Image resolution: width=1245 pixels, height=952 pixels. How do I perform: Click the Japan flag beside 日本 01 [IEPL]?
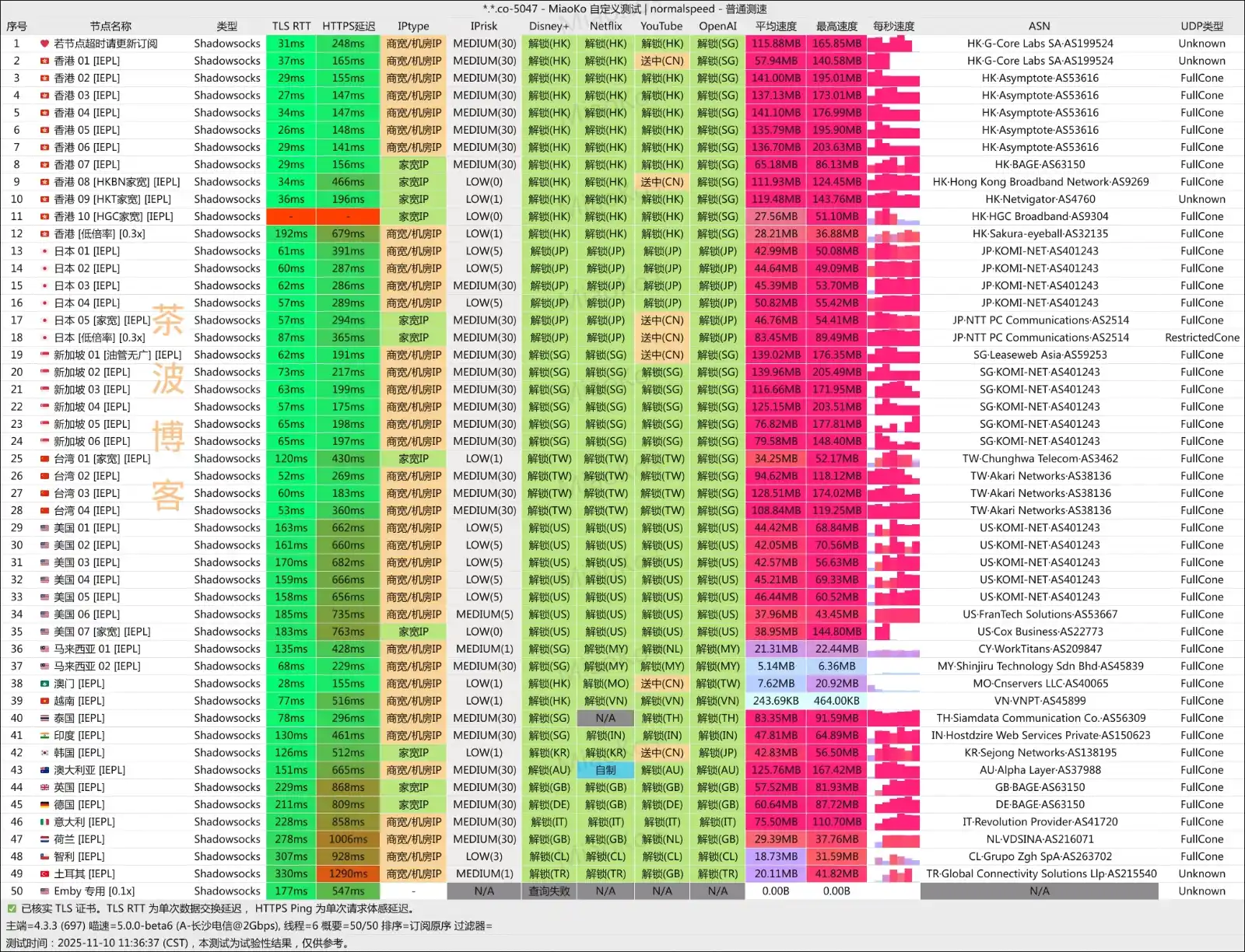pyautogui.click(x=45, y=251)
